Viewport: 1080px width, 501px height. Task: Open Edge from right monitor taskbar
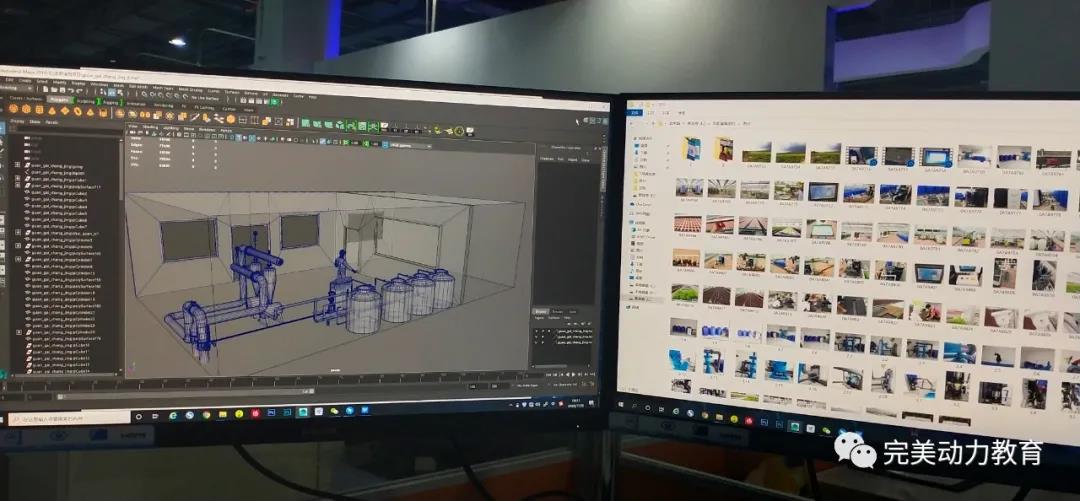pyautogui.click(x=676, y=411)
